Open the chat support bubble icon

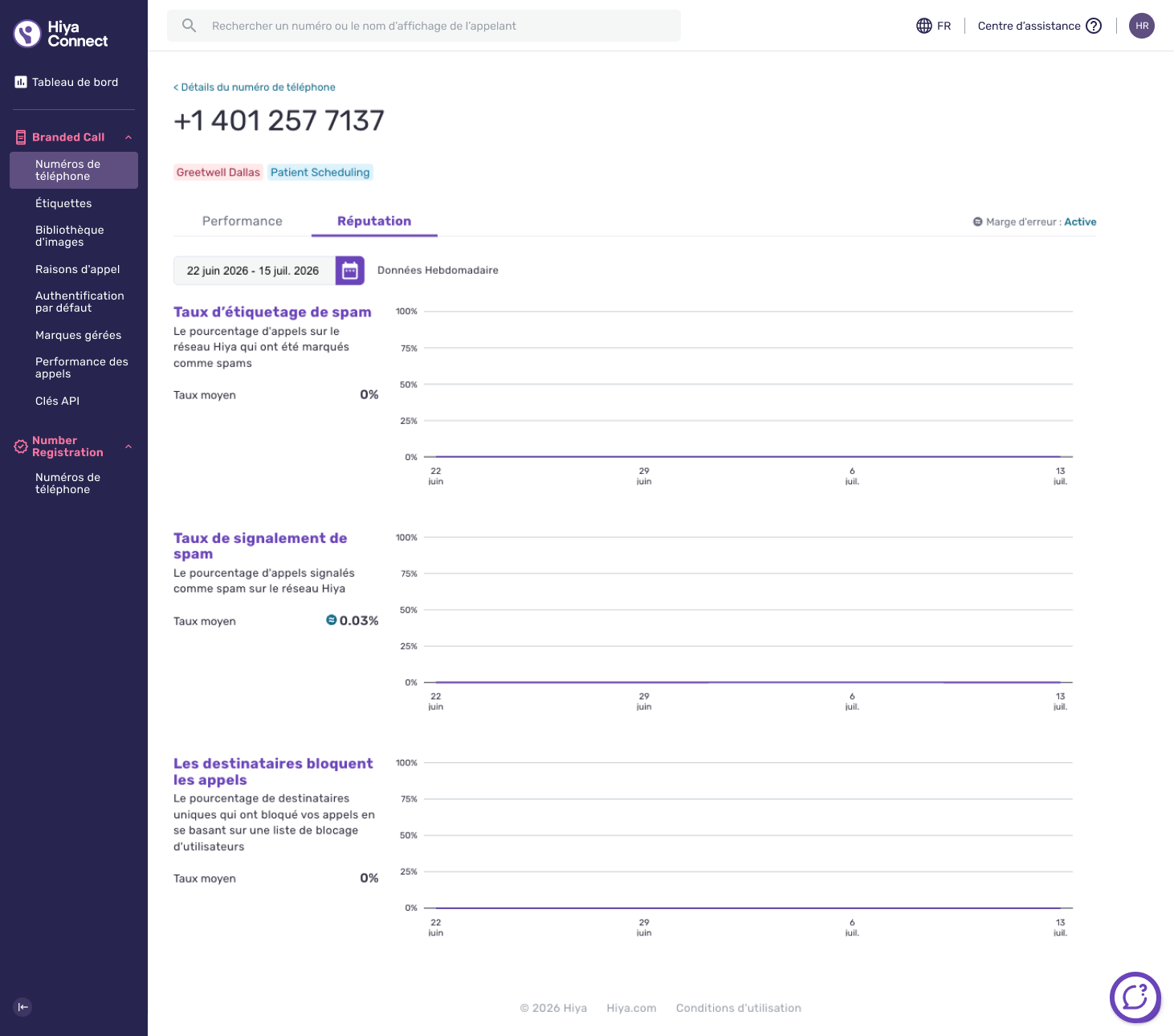coord(1135,997)
